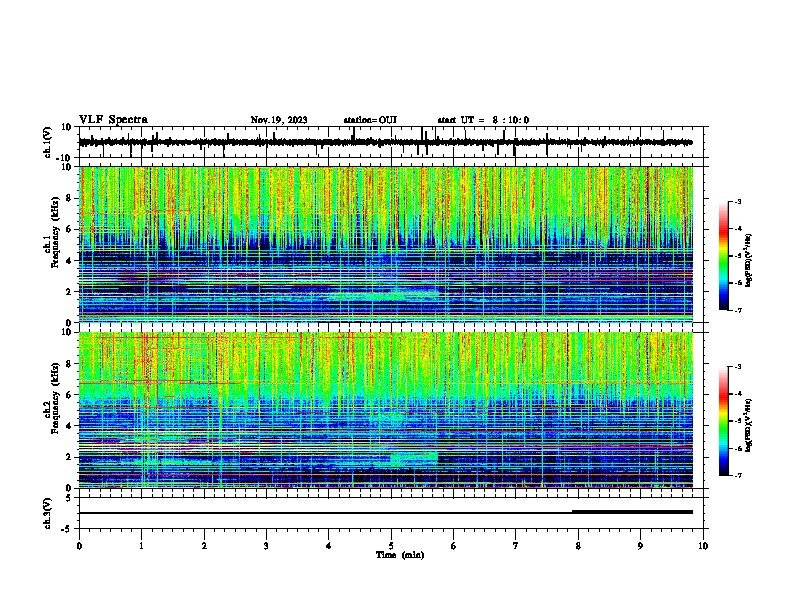This screenshot has width=792, height=612.
Task: Click the "-3" label on ch.1 color bar
Action: pyautogui.click(x=737, y=201)
